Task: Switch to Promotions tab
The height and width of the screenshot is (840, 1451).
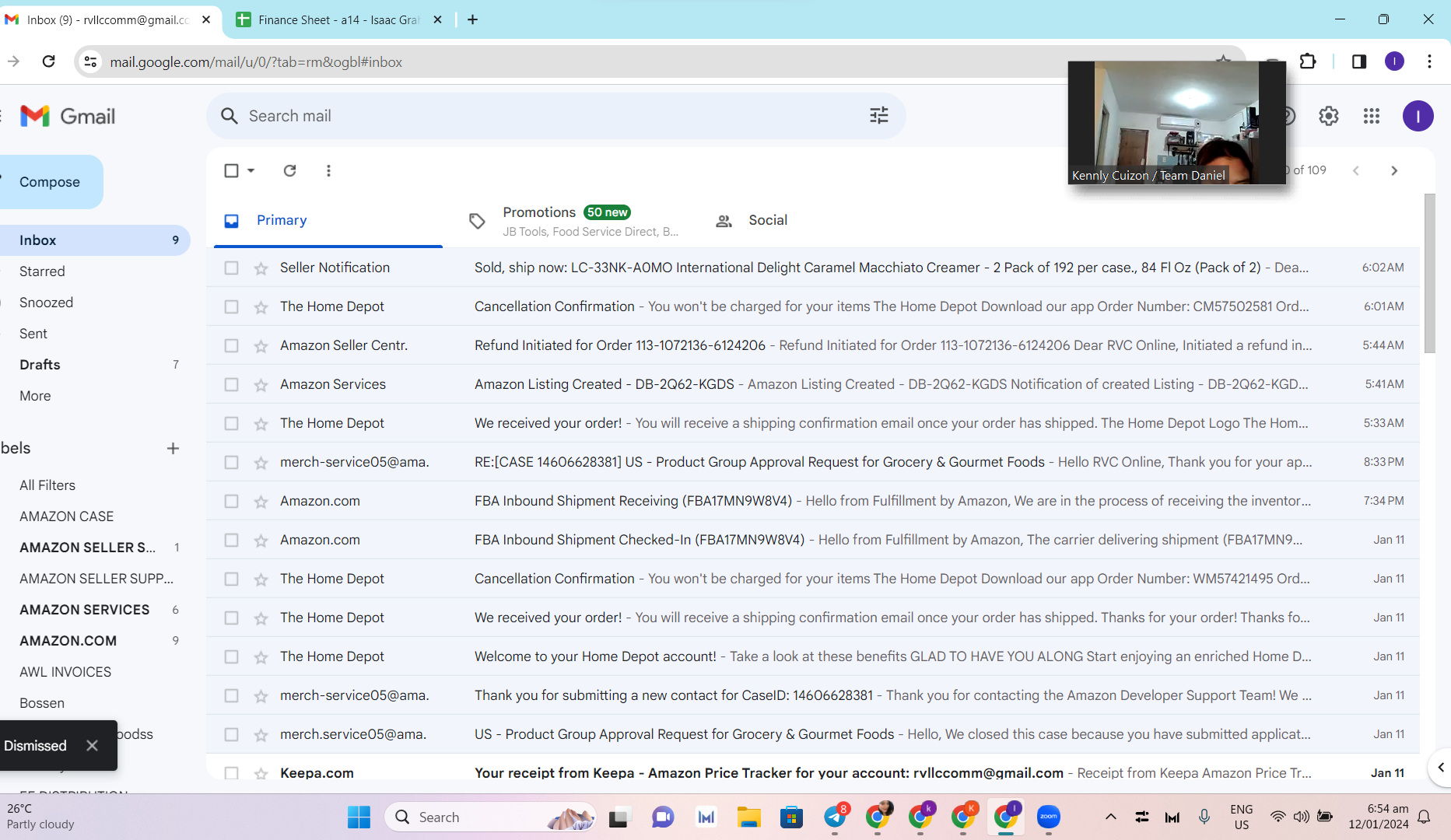Action: pos(574,221)
